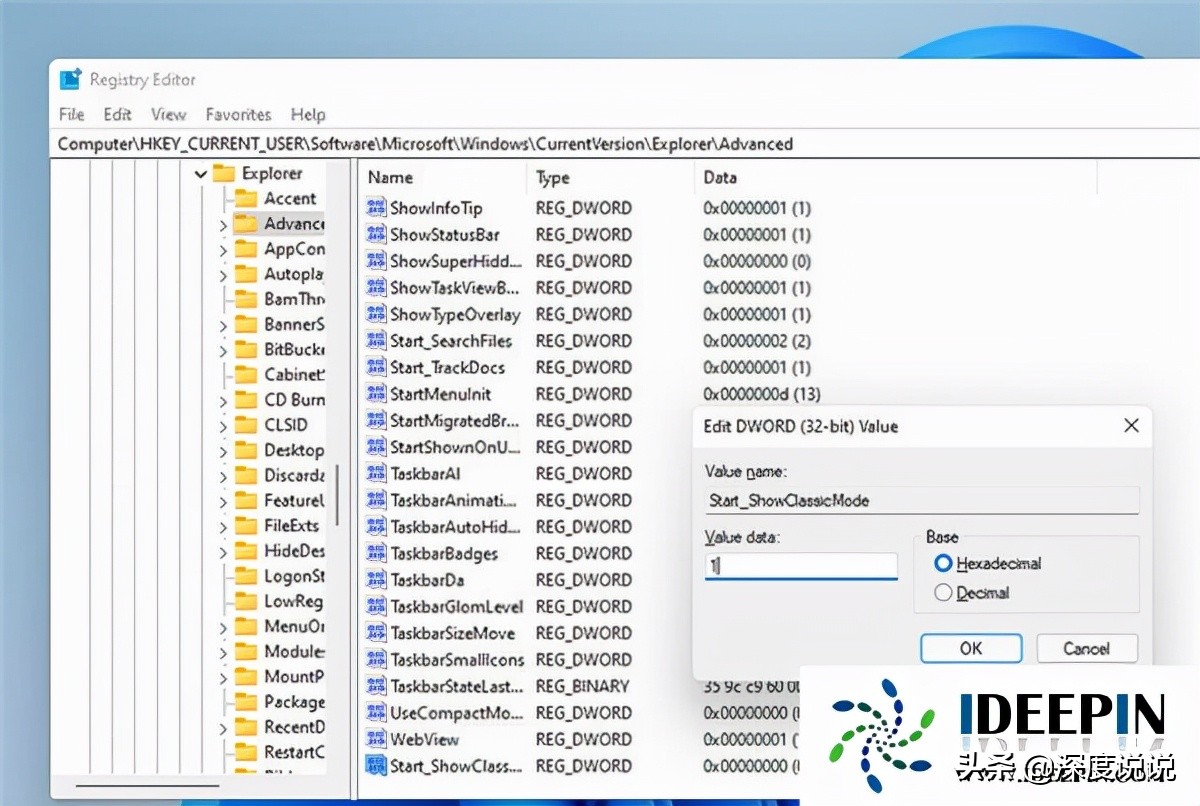
Task: Click the TaskbarDa value icon
Action: 376,579
